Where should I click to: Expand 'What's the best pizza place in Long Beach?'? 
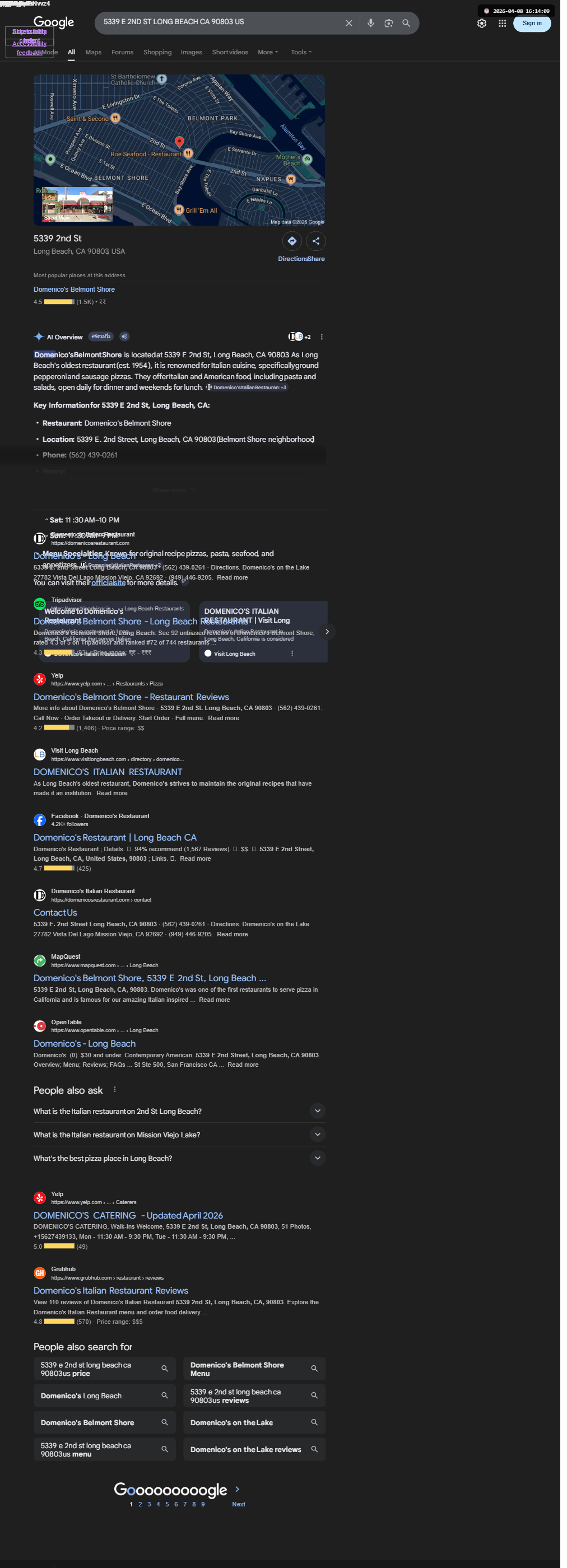coord(179,1158)
